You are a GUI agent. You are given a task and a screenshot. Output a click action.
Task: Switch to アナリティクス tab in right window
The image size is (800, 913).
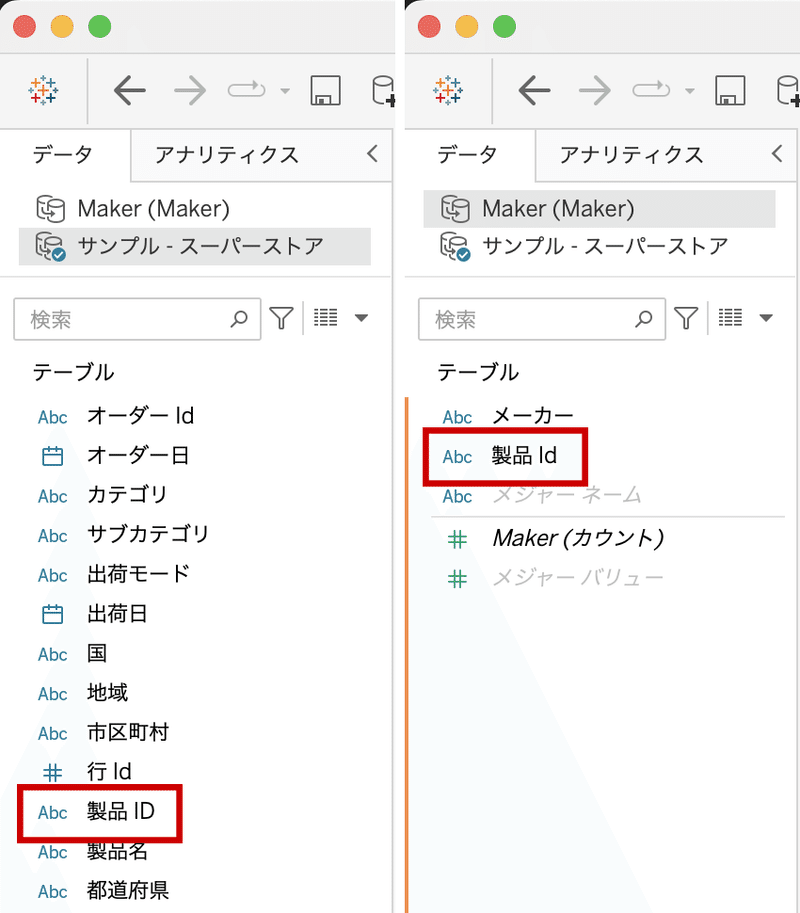(632, 155)
